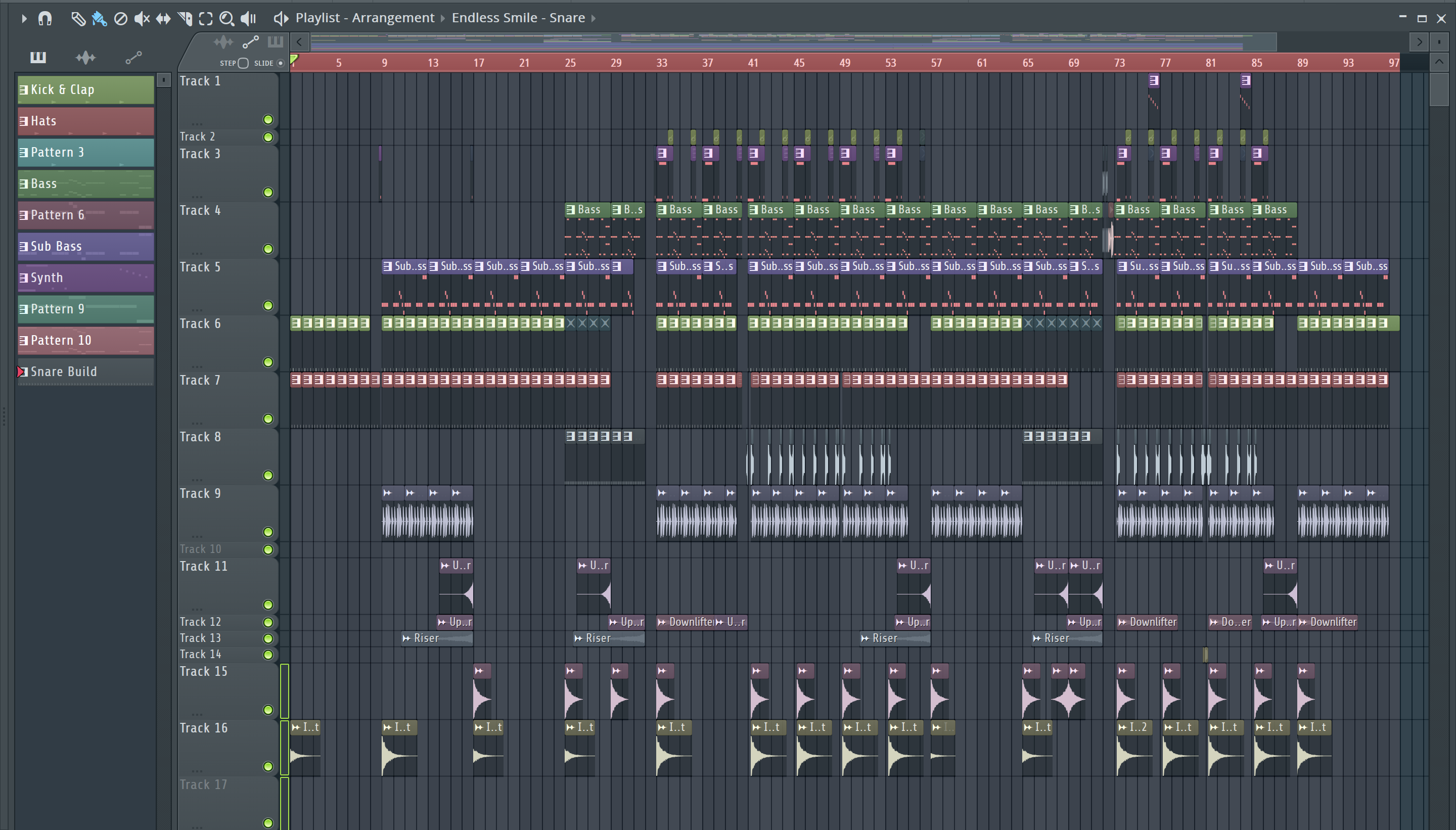This screenshot has height=830, width=1456.
Task: Toggle the snap magnet icon
Action: (45, 18)
